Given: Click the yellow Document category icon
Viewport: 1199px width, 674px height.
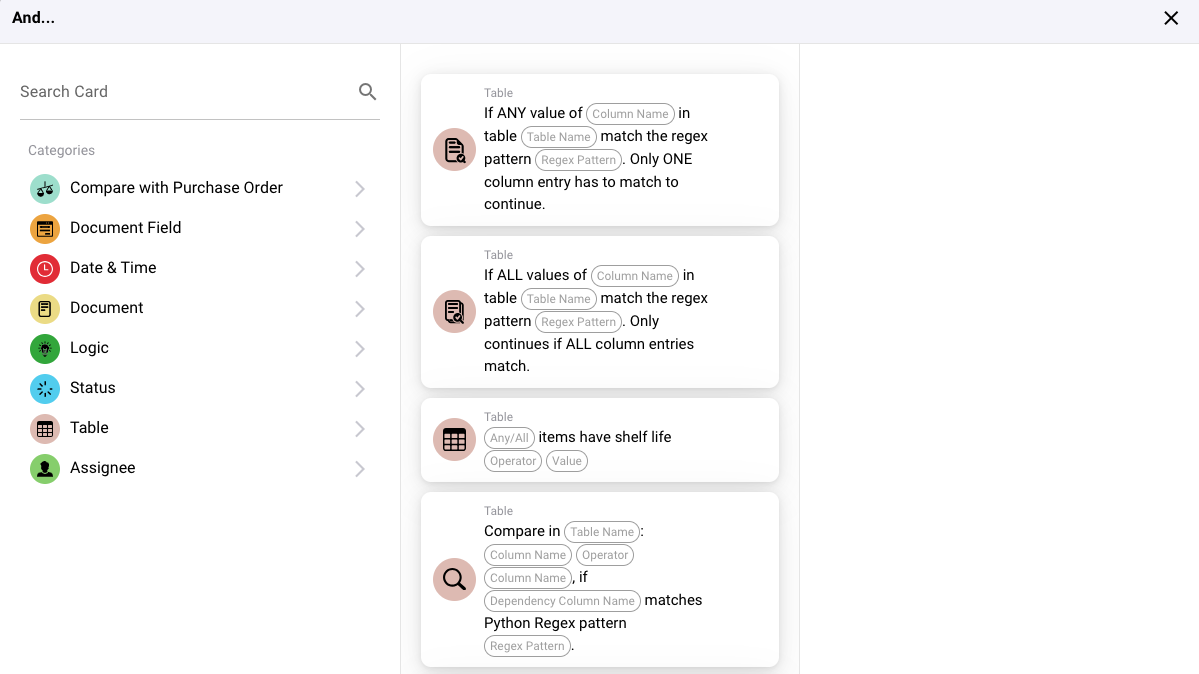Looking at the screenshot, I should click(45, 309).
